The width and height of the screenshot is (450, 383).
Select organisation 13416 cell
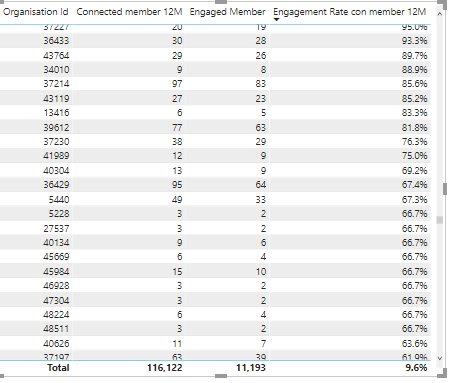click(x=56, y=113)
